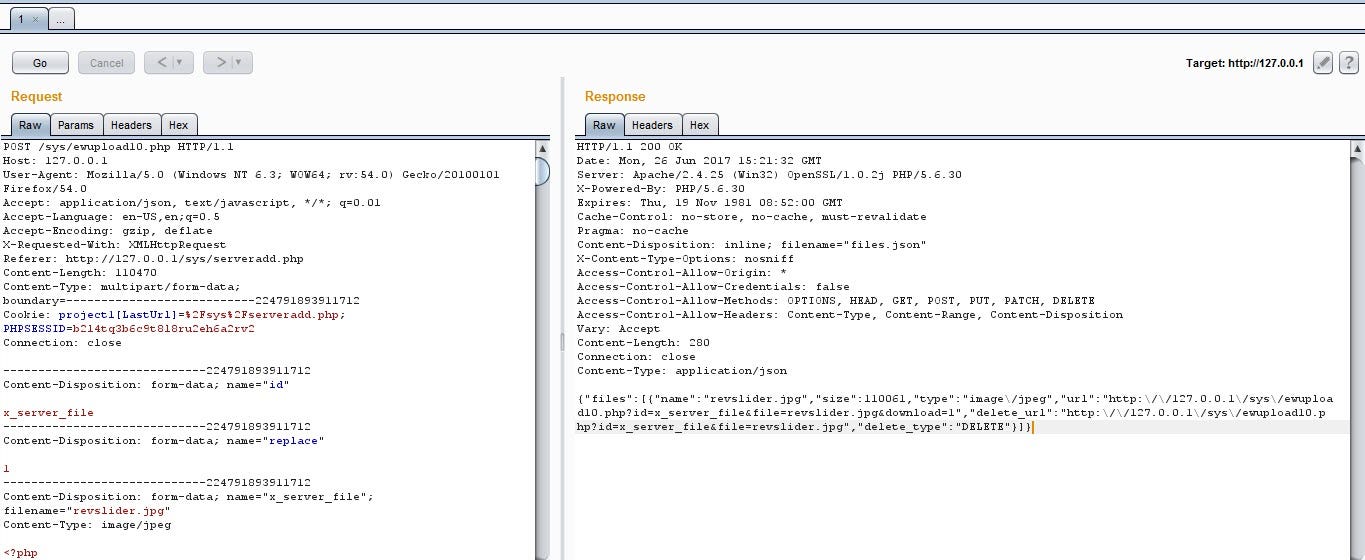Click the 'Request' panel heading
The width and height of the screenshot is (1365, 560).
(x=36, y=97)
